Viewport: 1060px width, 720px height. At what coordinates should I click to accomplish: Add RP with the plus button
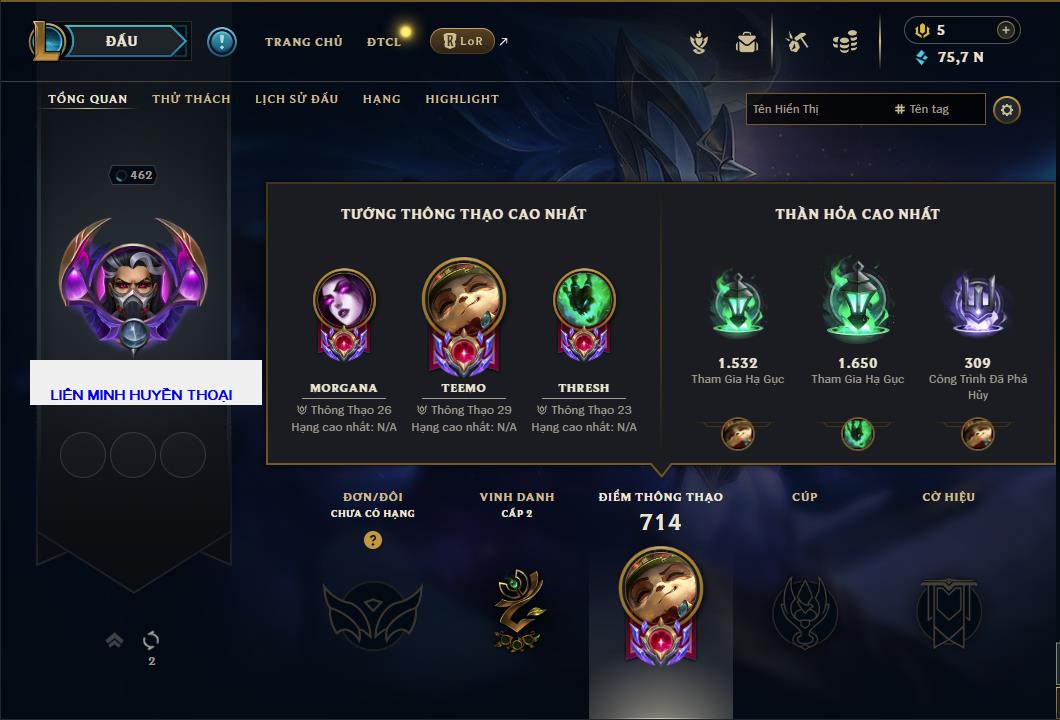click(x=1006, y=30)
